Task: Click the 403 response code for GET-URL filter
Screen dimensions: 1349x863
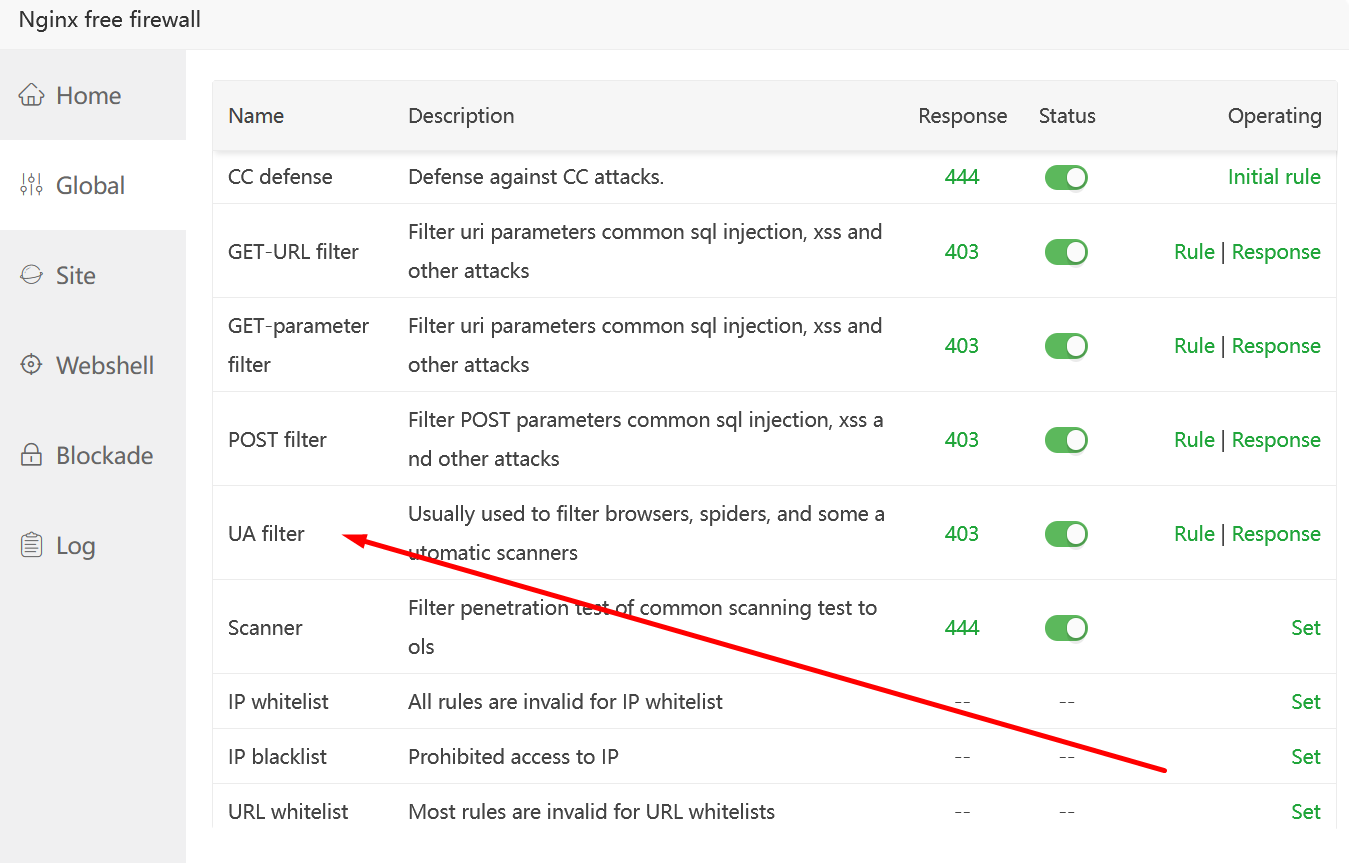Action: (x=962, y=252)
